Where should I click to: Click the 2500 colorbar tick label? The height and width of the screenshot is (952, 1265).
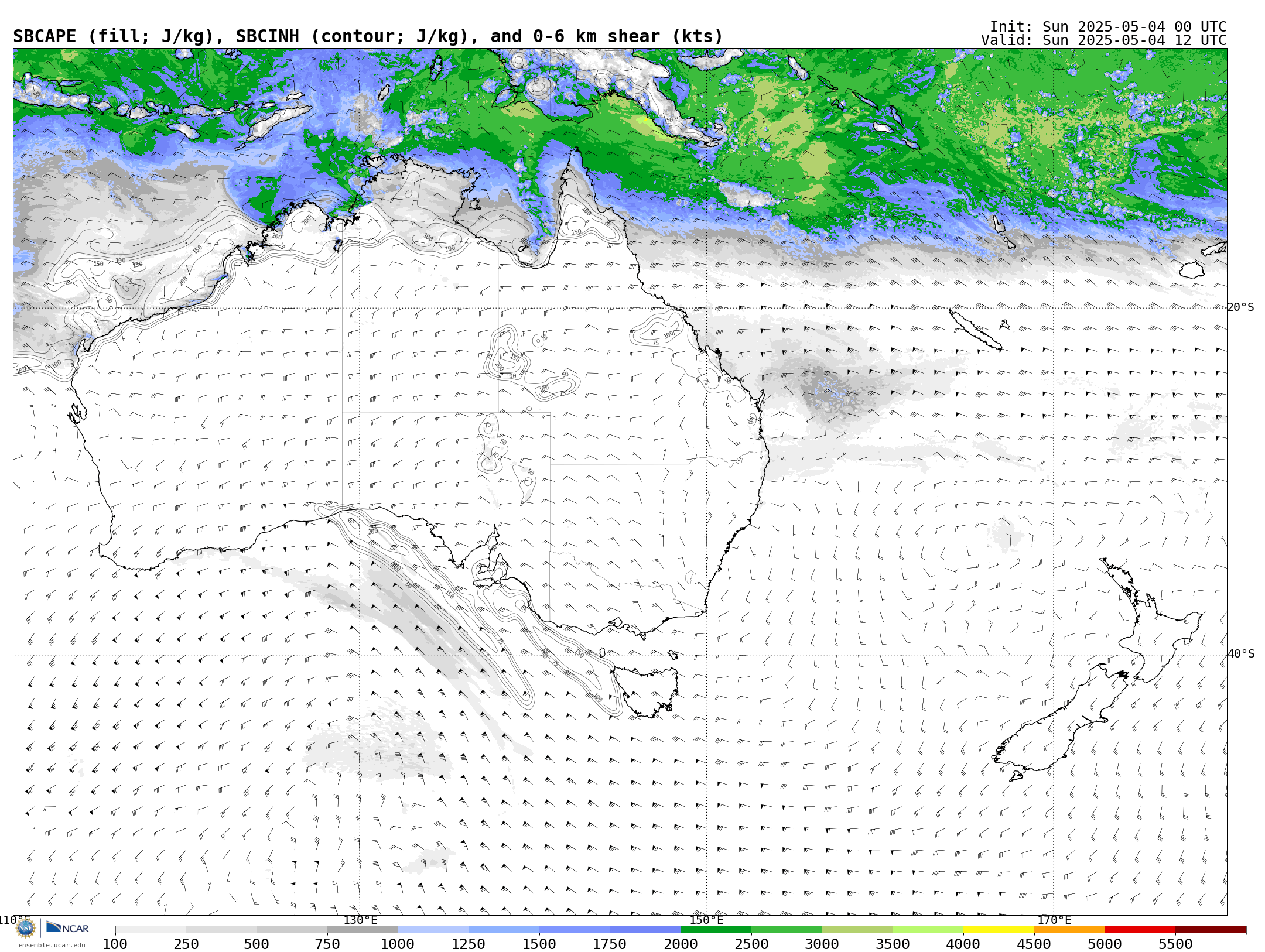tap(751, 944)
